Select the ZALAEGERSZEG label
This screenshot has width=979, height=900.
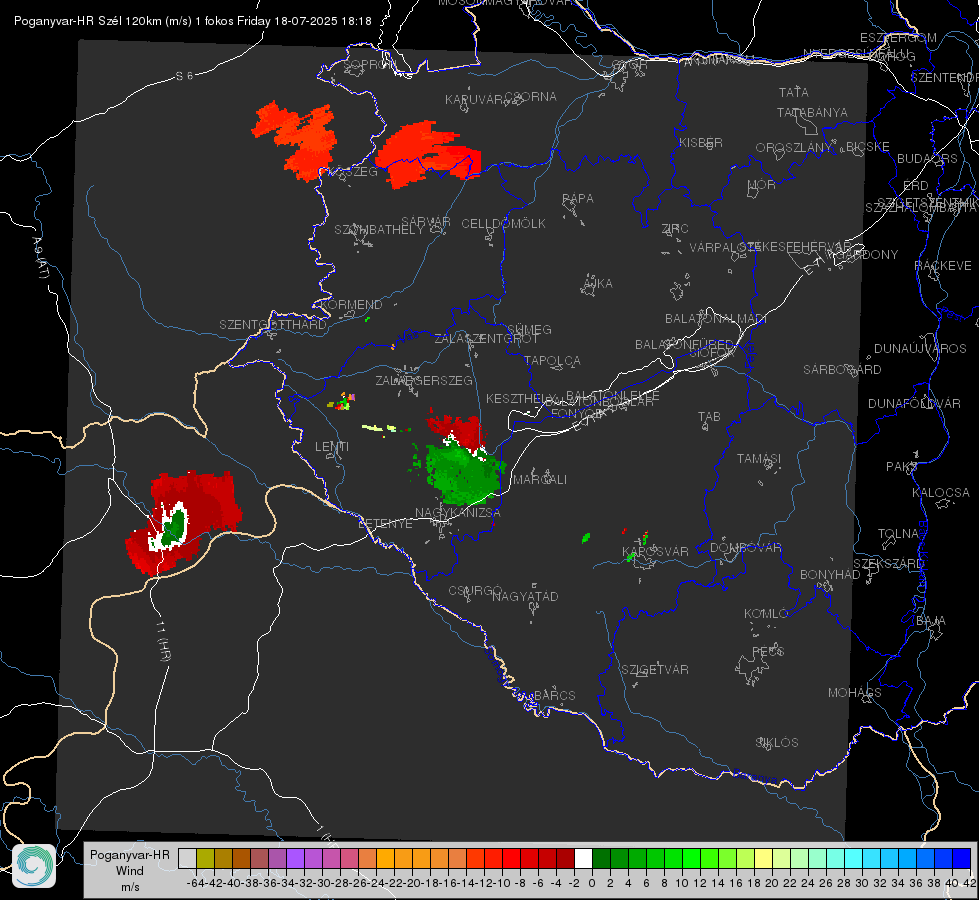(424, 380)
